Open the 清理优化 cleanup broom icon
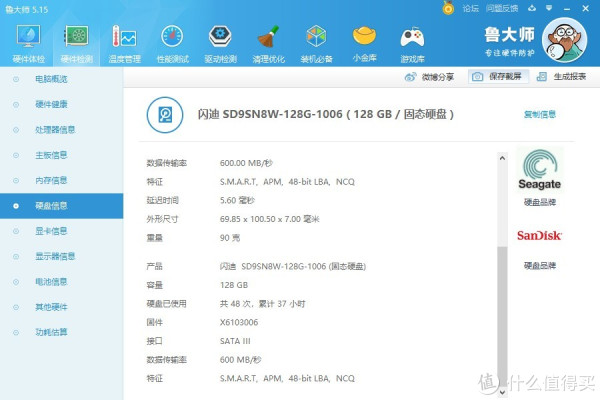Viewport: 600px width, 400px height. 268,43
